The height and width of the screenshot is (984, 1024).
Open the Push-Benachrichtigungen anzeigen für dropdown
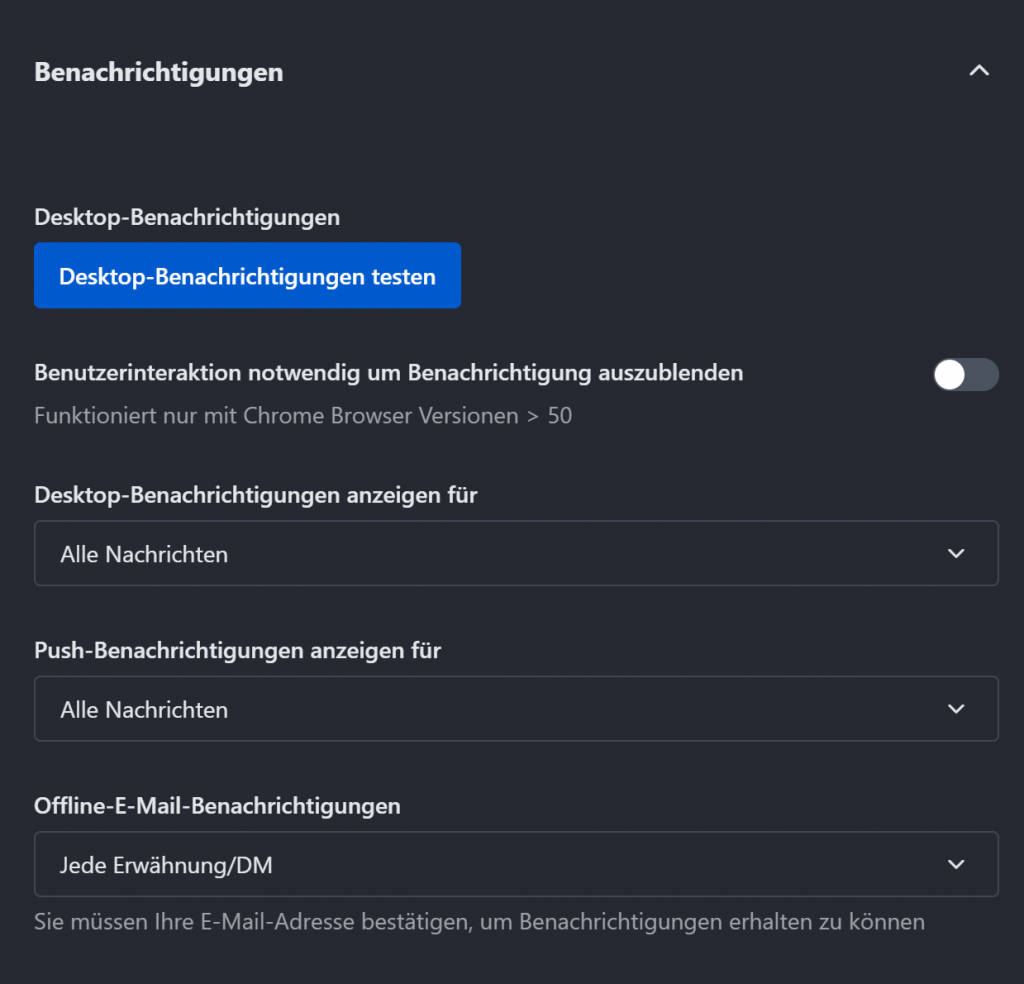point(516,709)
